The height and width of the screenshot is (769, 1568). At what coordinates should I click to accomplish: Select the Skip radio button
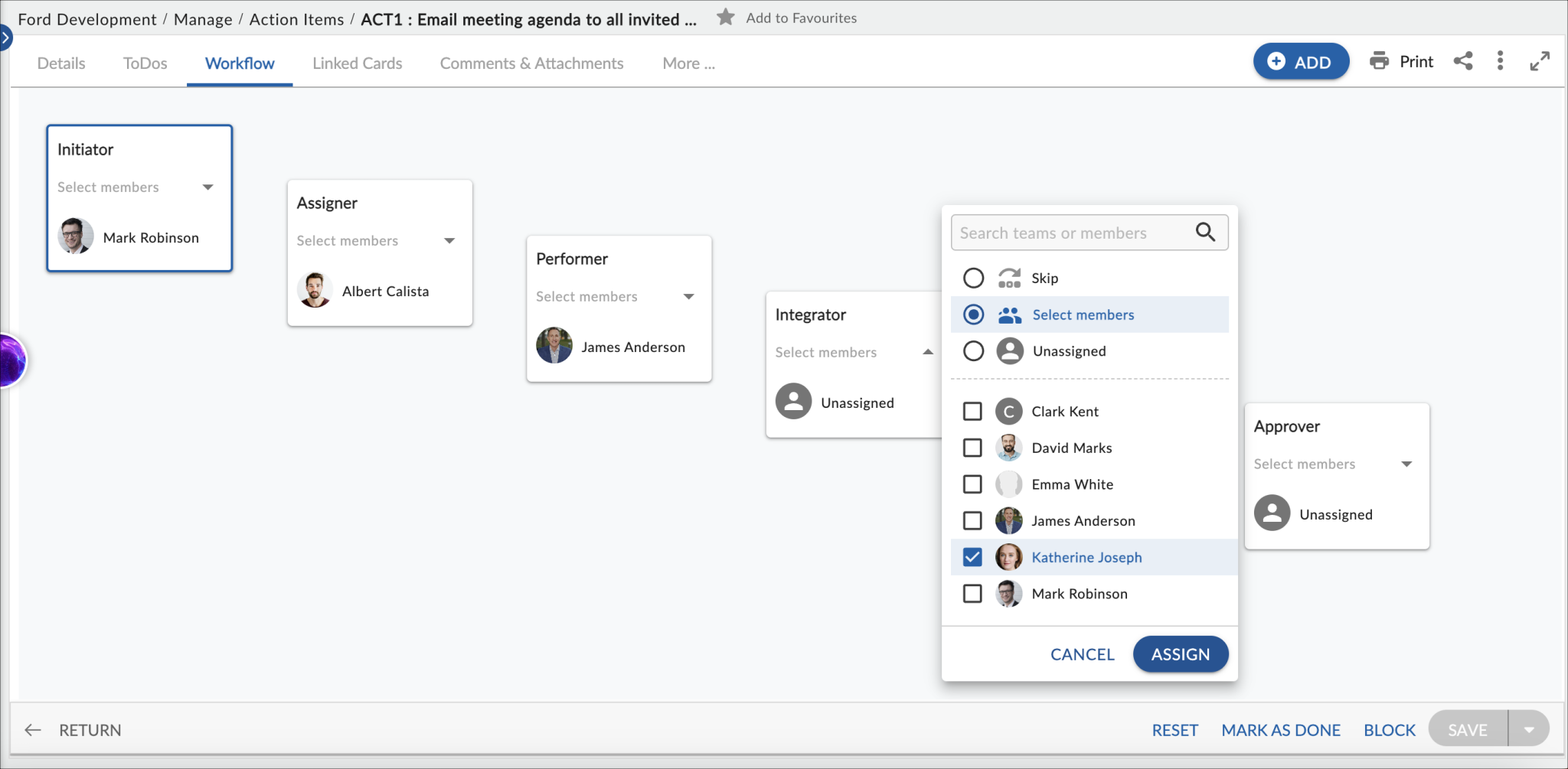click(x=972, y=278)
